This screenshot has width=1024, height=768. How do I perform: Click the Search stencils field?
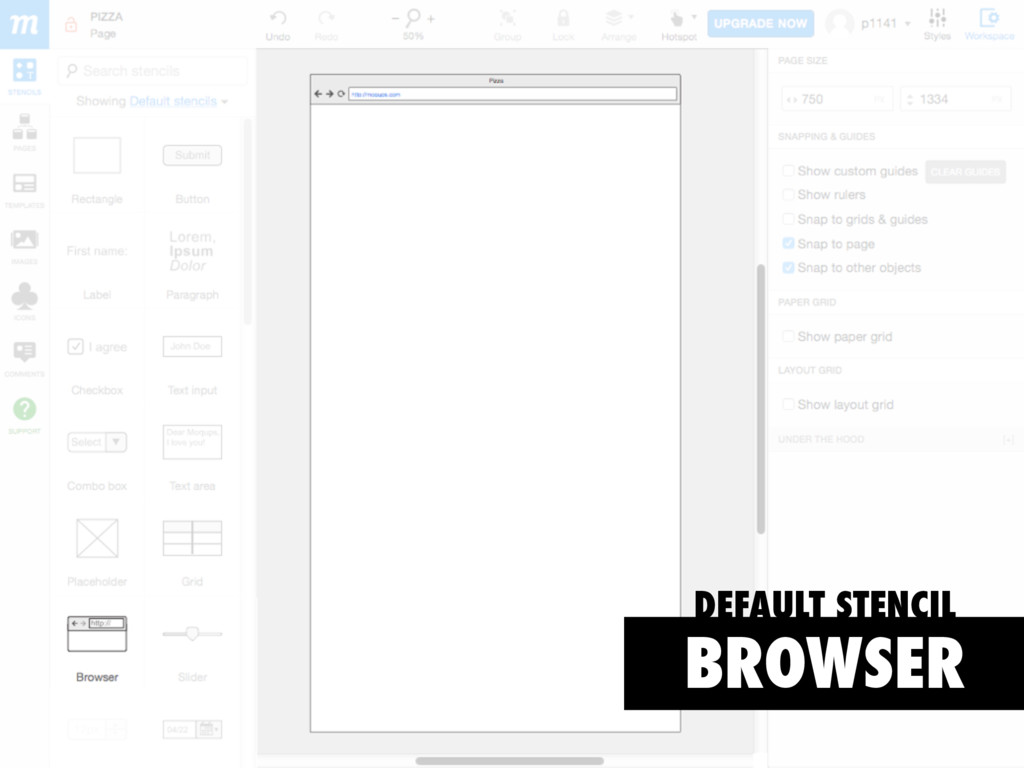[153, 71]
